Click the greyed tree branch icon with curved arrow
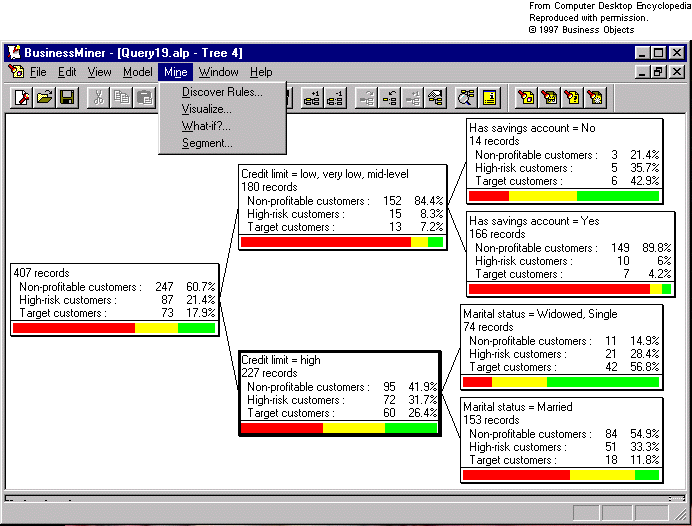Viewport: 692px width, 526px height. tap(367, 97)
